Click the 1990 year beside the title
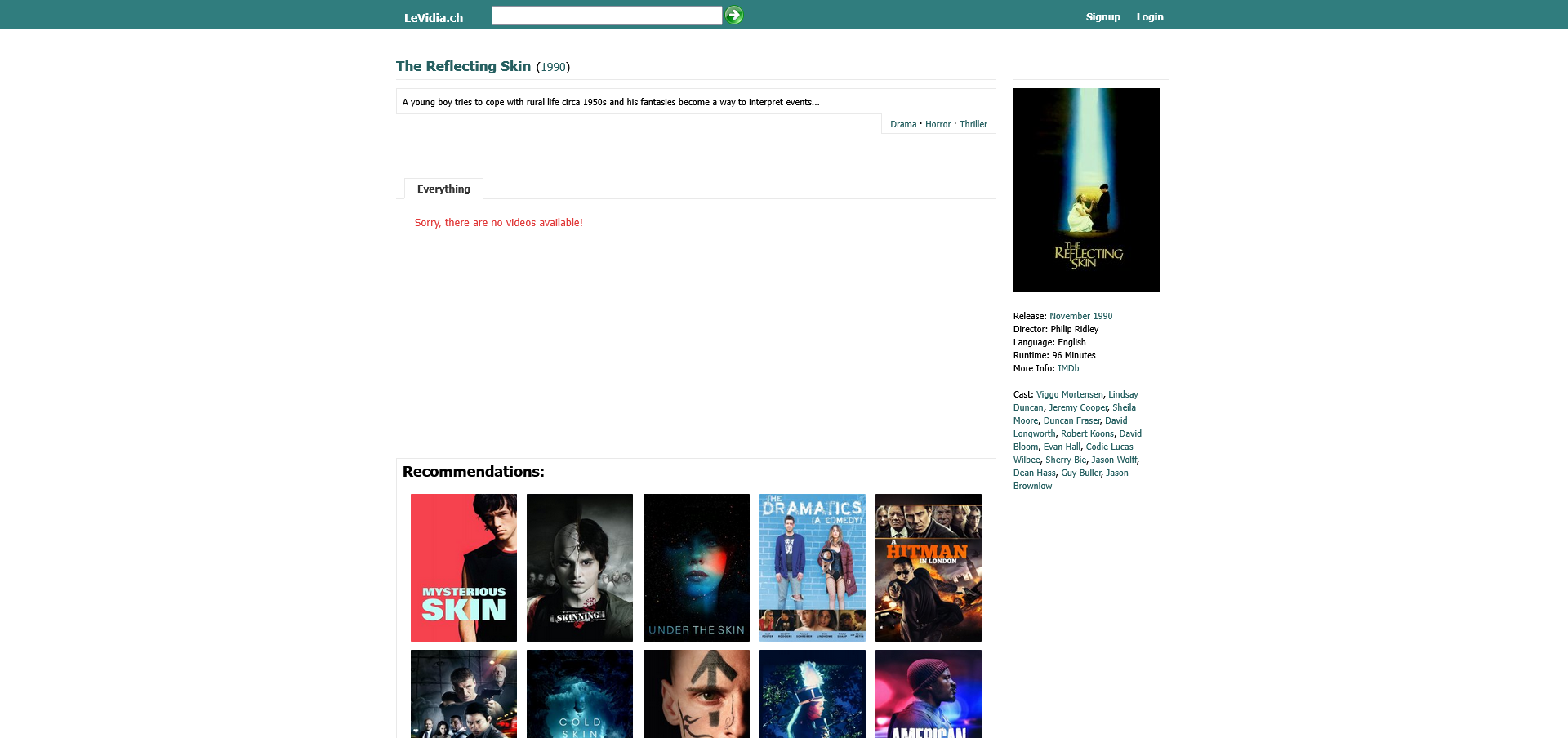The image size is (1568, 738). [553, 67]
